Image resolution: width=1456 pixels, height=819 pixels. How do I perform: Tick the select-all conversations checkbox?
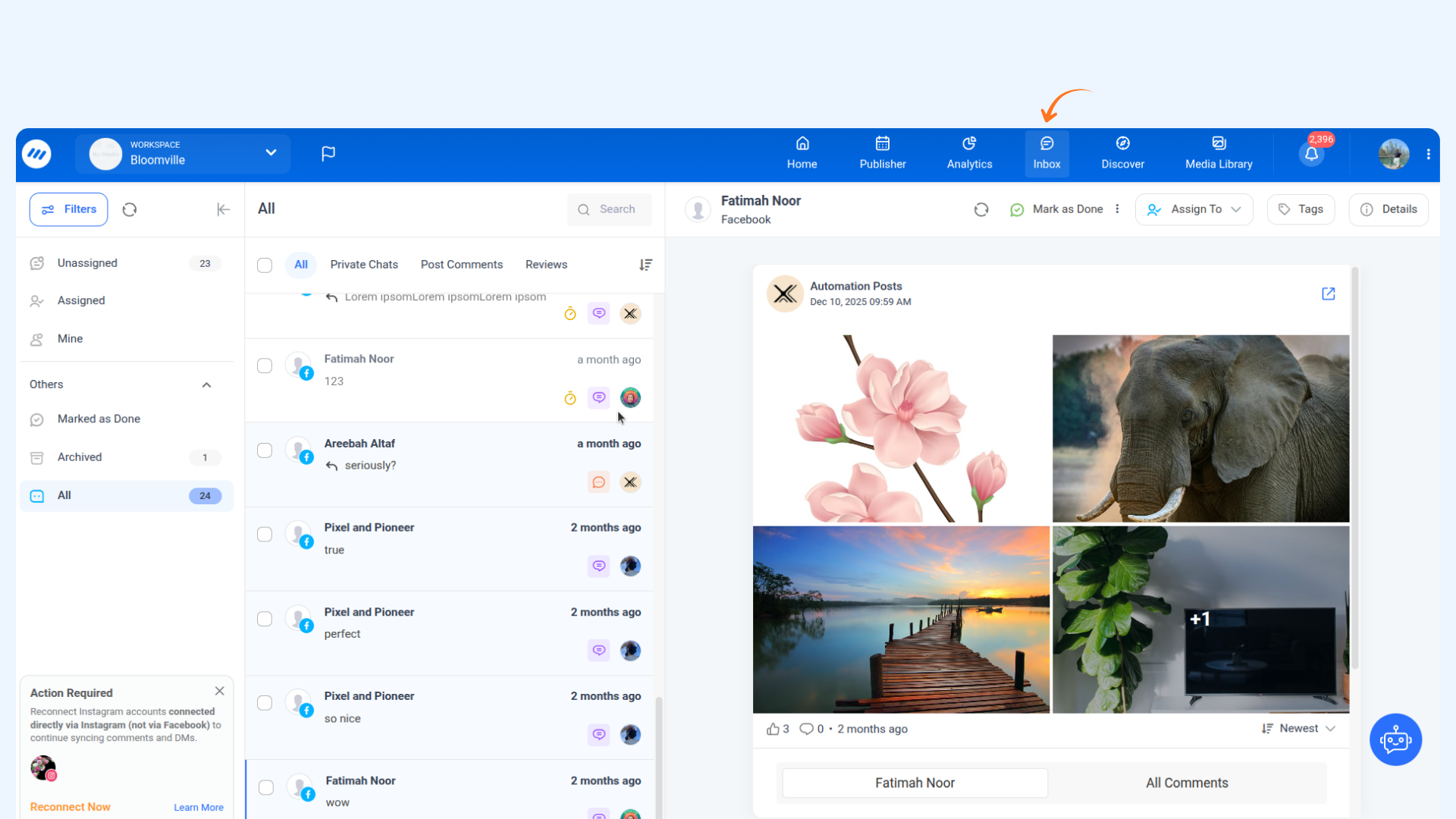[x=265, y=265]
